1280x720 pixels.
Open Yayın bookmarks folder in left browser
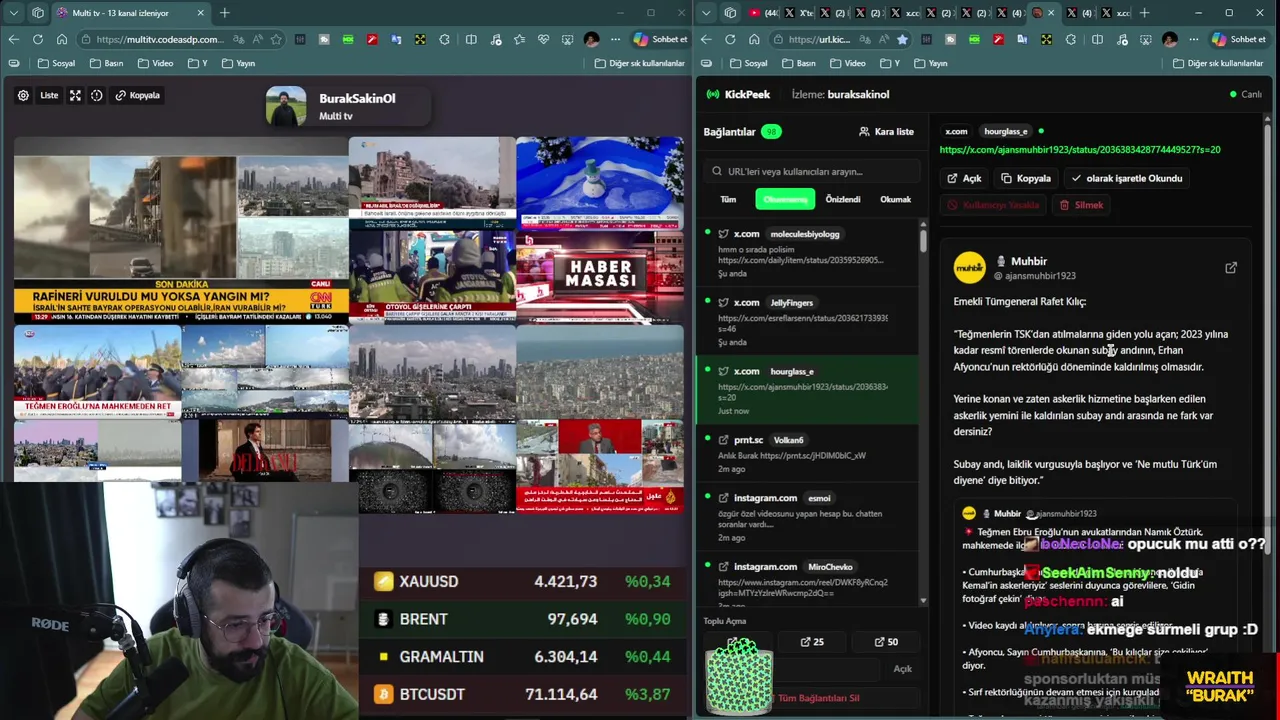pyautogui.click(x=238, y=63)
